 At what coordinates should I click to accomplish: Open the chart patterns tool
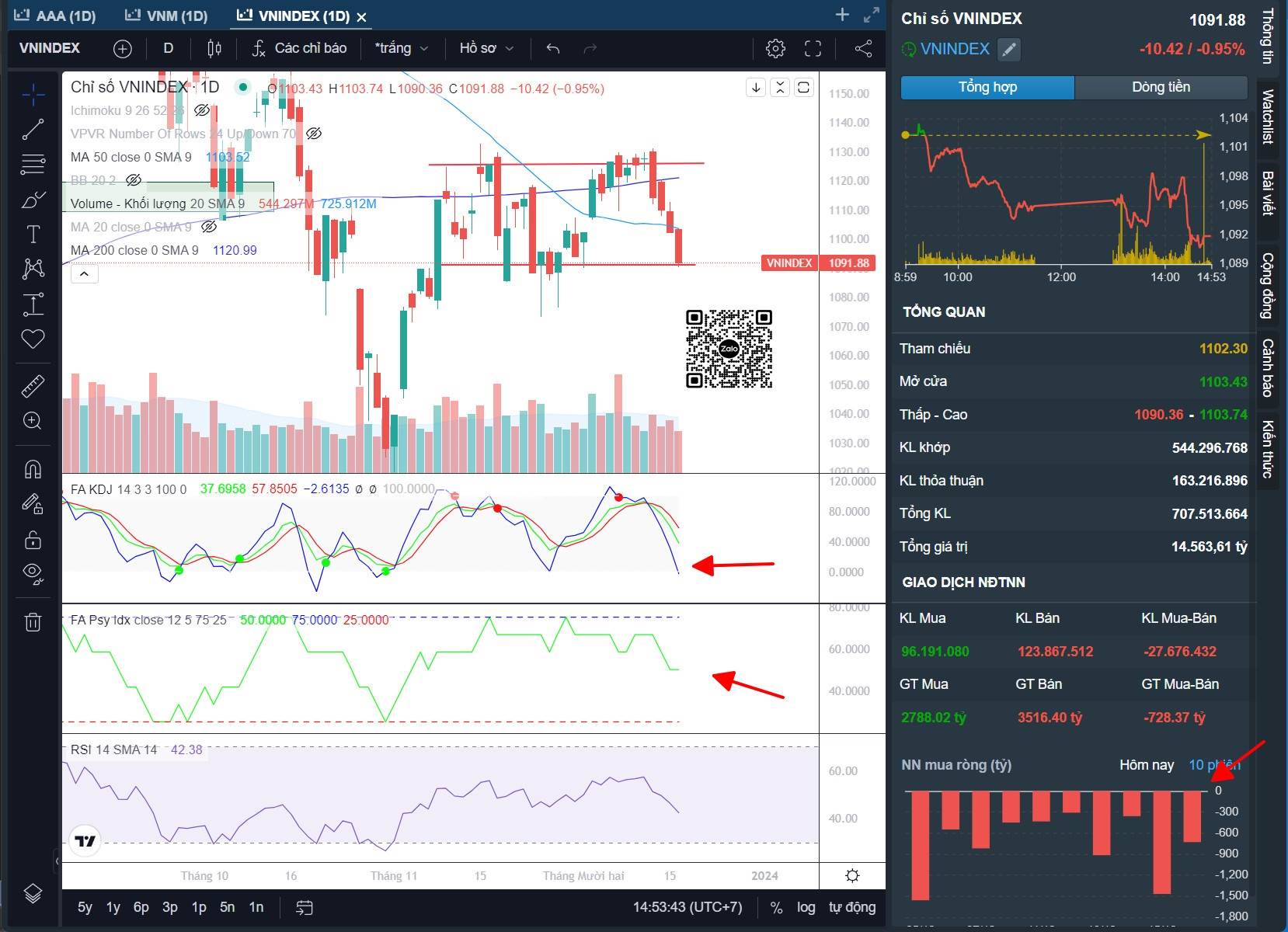point(33,269)
